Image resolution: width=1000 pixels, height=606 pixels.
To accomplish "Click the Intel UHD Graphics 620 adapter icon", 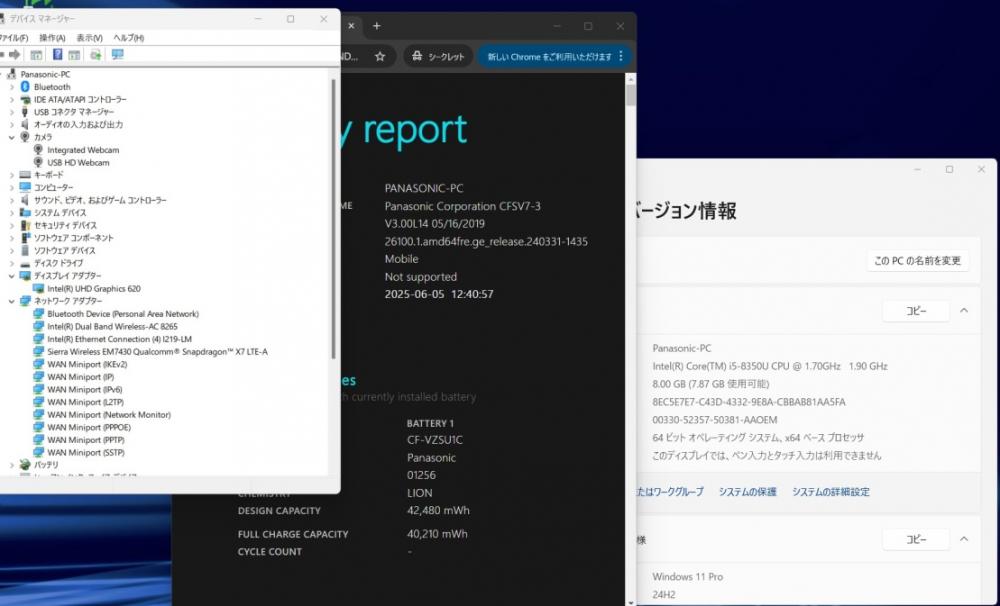I will click(x=38, y=288).
